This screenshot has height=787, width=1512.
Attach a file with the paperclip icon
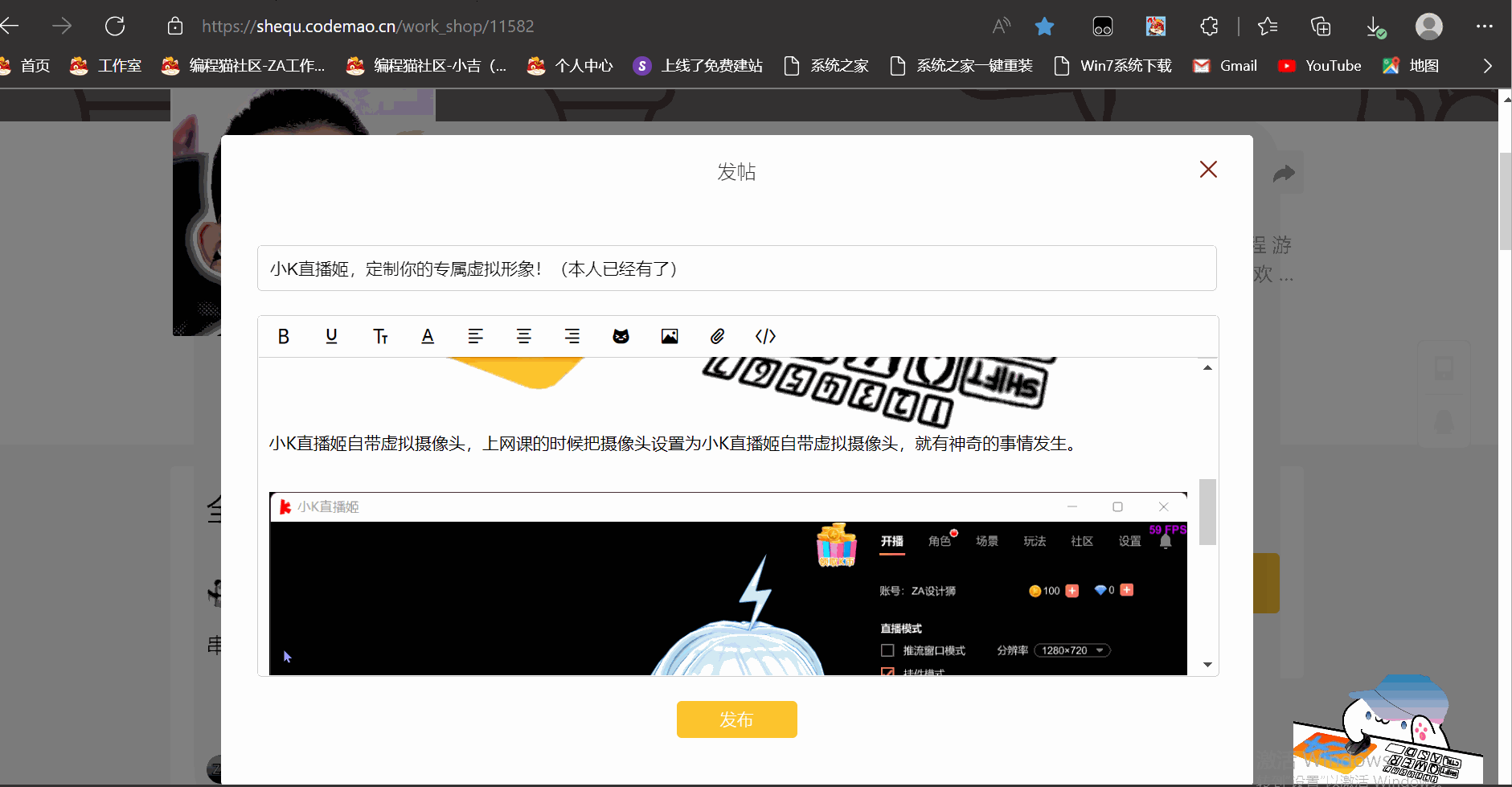pyautogui.click(x=717, y=336)
